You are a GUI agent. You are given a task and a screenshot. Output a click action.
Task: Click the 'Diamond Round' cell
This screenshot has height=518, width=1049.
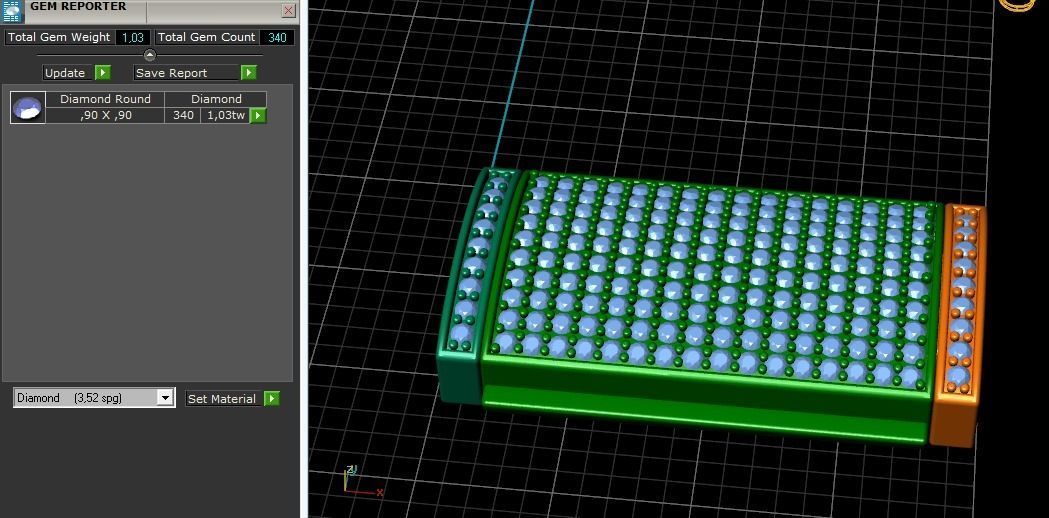pyautogui.click(x=105, y=99)
